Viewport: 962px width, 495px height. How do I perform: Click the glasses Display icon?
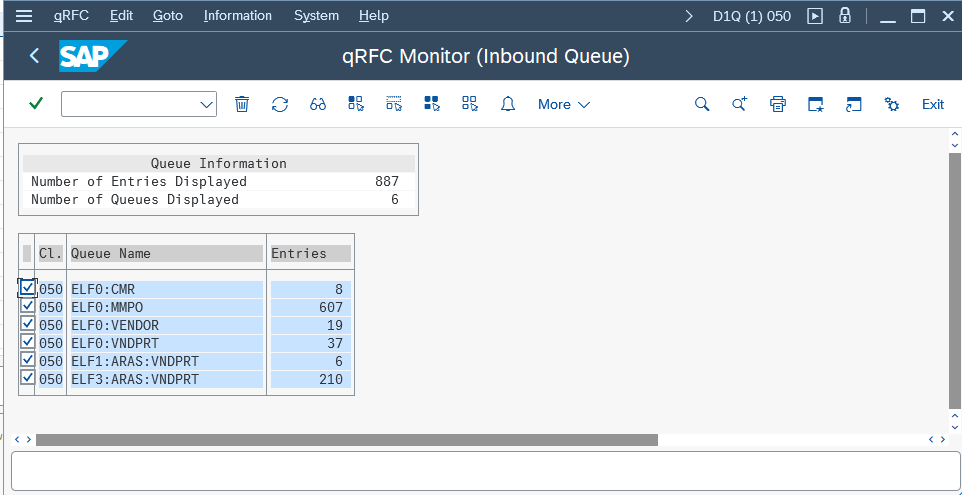[x=318, y=104]
